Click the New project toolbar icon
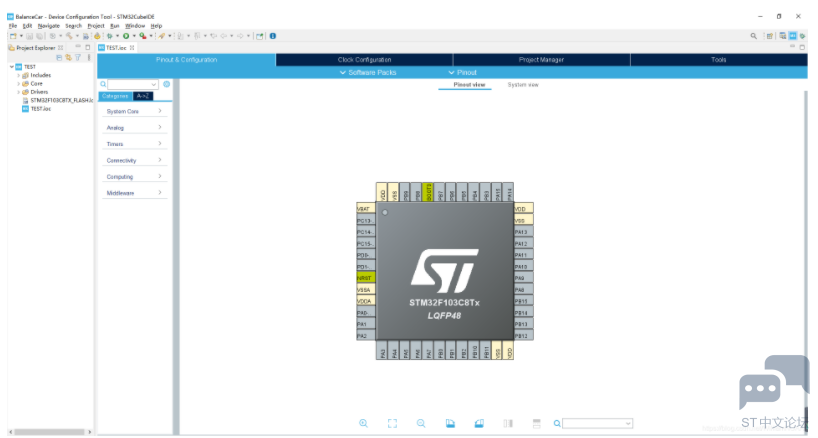The height and width of the screenshot is (438, 818). 13,36
